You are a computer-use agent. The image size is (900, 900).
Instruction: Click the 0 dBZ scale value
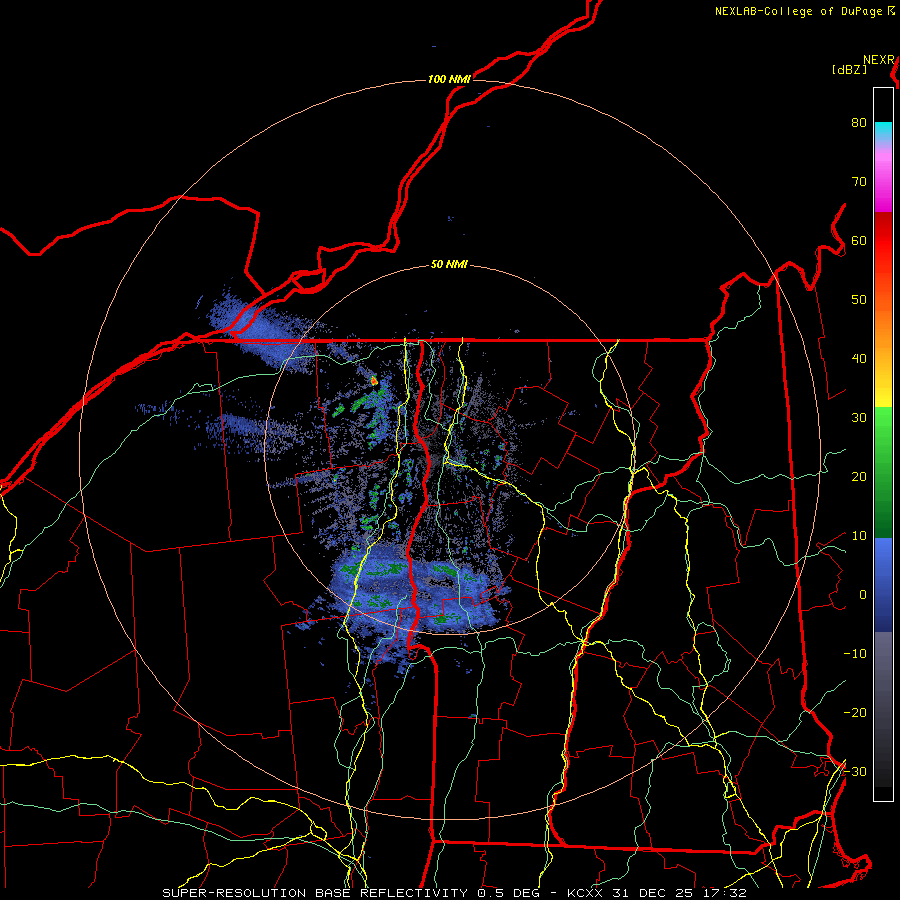[863, 595]
